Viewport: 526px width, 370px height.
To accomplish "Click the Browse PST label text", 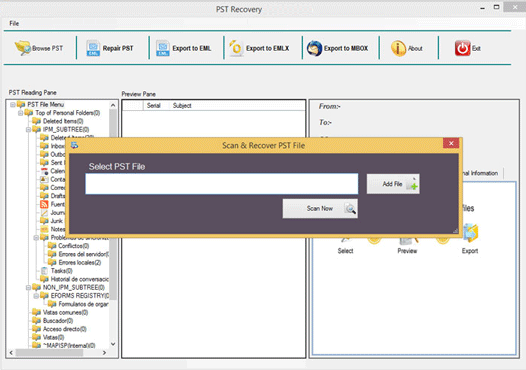I will [48, 48].
